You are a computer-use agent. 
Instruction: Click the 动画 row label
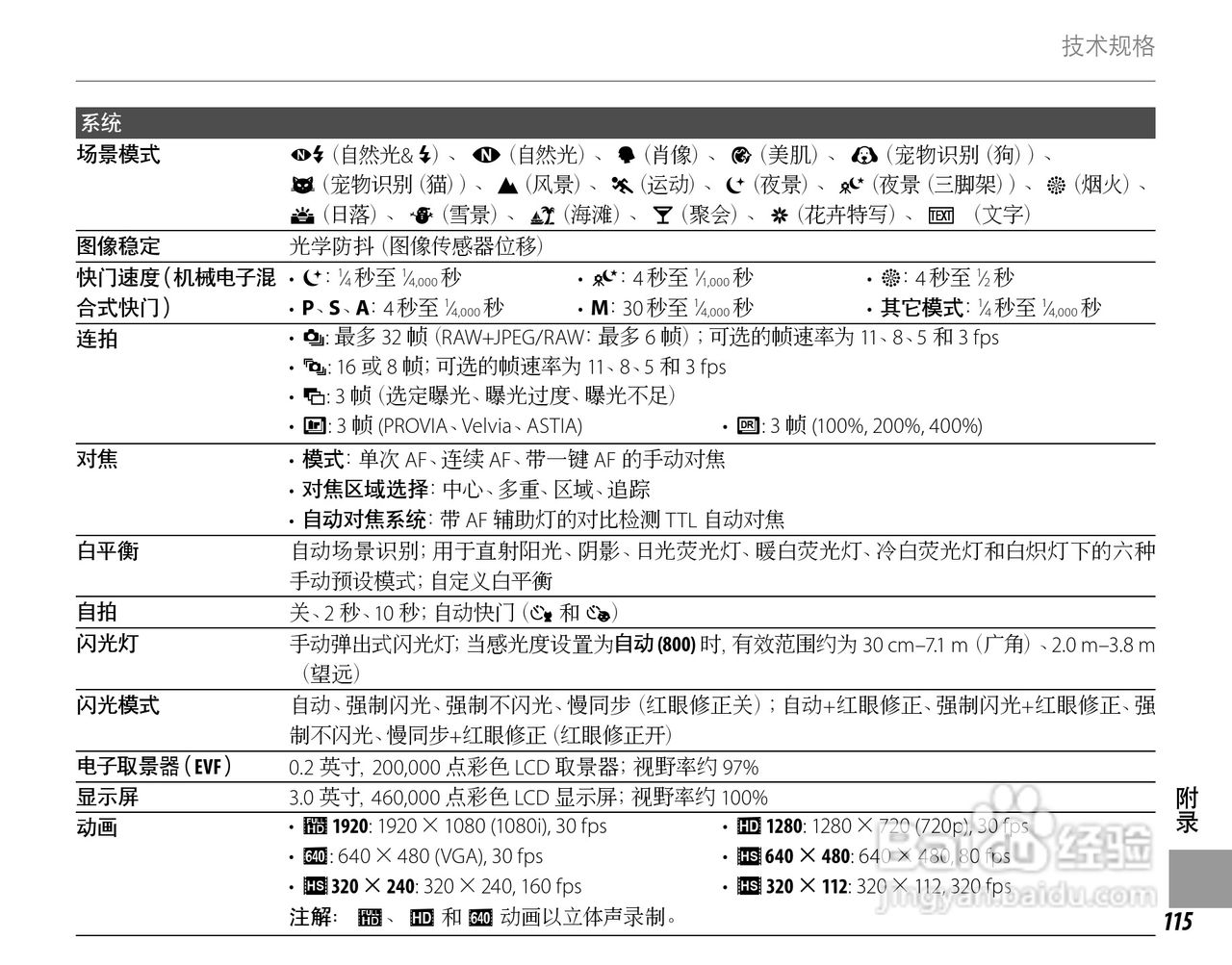(97, 827)
